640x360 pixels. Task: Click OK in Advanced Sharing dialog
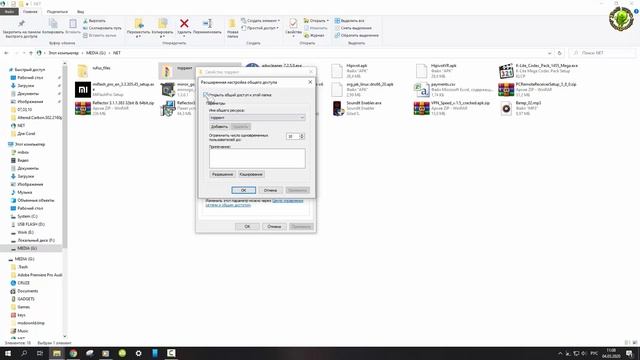coord(243,190)
